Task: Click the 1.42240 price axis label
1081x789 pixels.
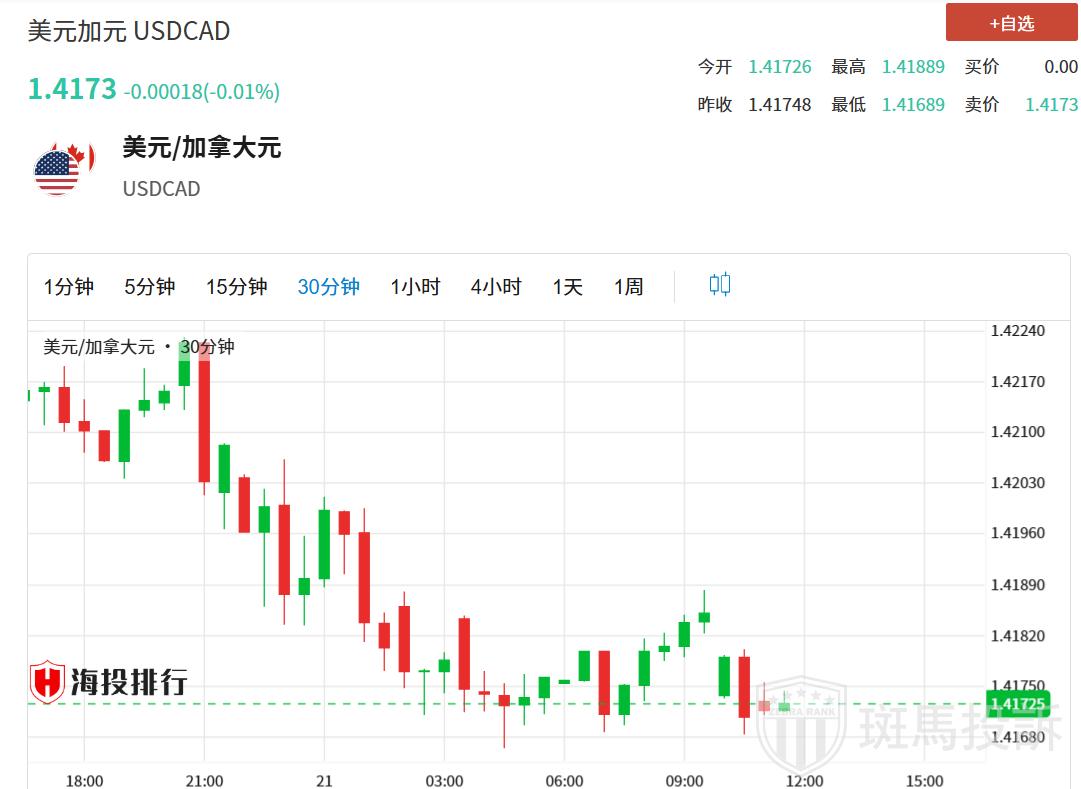Action: coord(1016,331)
